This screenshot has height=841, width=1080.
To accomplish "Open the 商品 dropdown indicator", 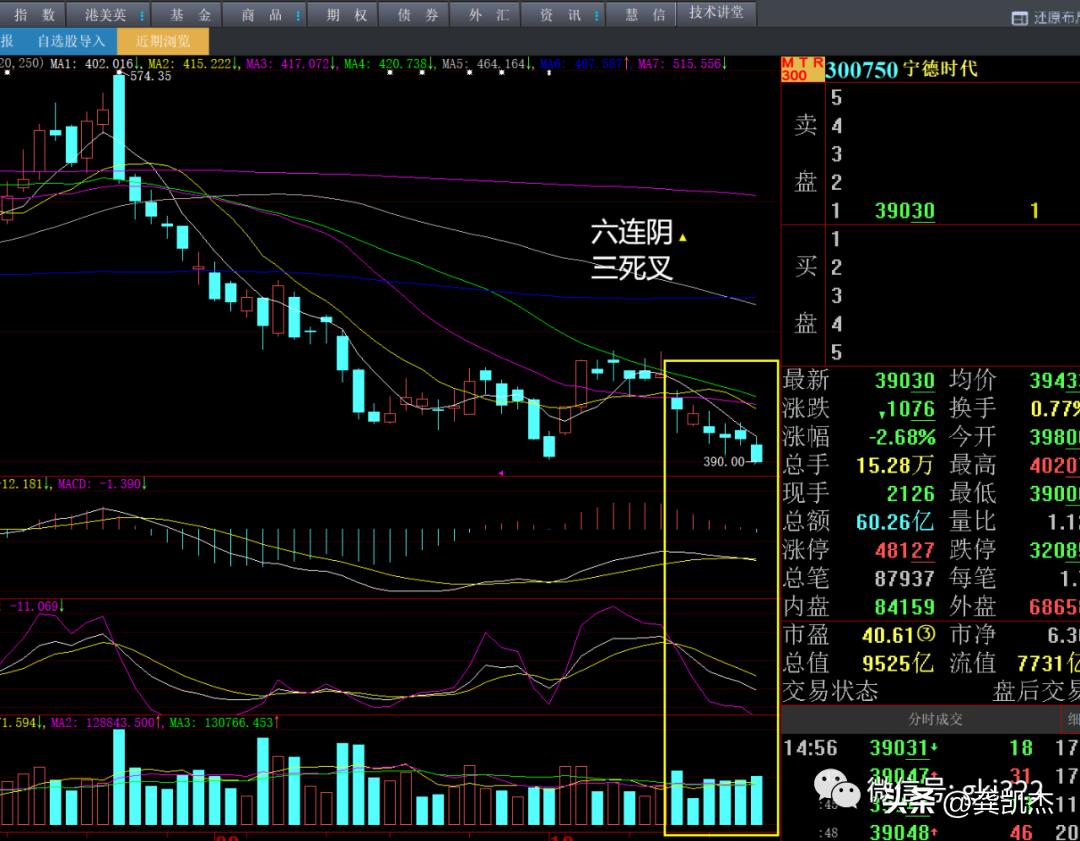I will (x=298, y=15).
